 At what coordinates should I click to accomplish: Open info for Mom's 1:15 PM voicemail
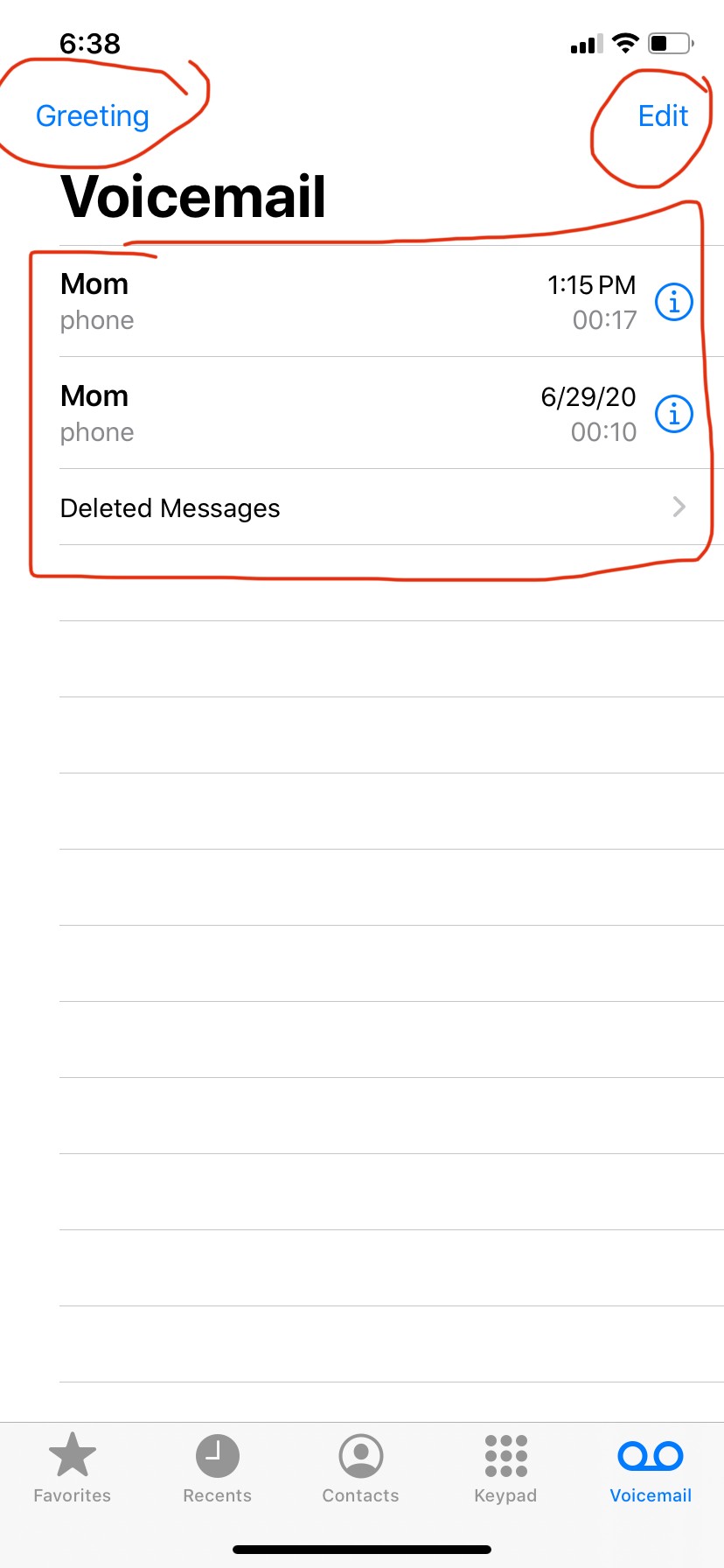[x=674, y=302]
